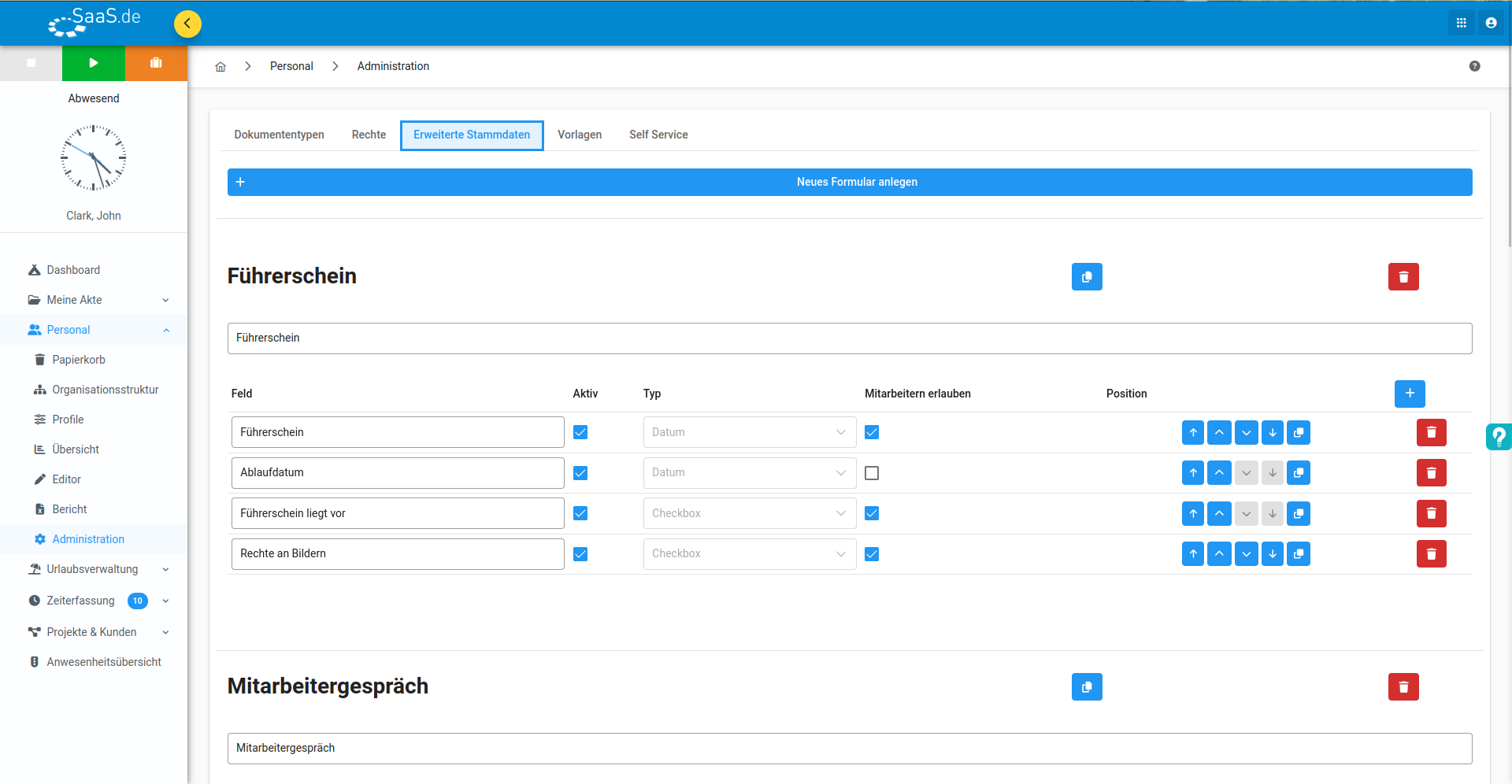This screenshot has height=784, width=1512.
Task: Start time tracking with green play button
Action: point(94,63)
